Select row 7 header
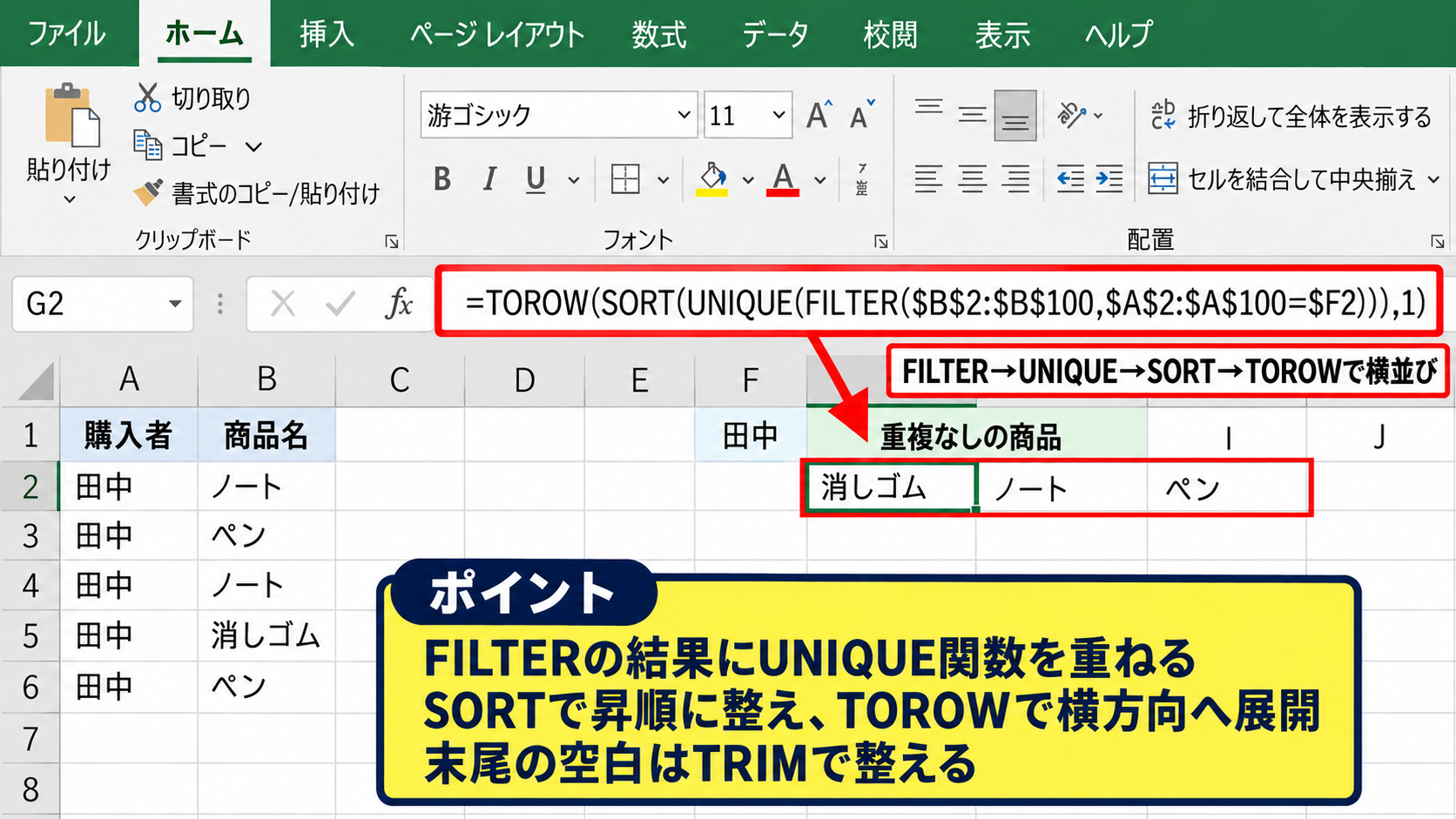Viewport: 1456px width, 819px height. click(x=30, y=739)
